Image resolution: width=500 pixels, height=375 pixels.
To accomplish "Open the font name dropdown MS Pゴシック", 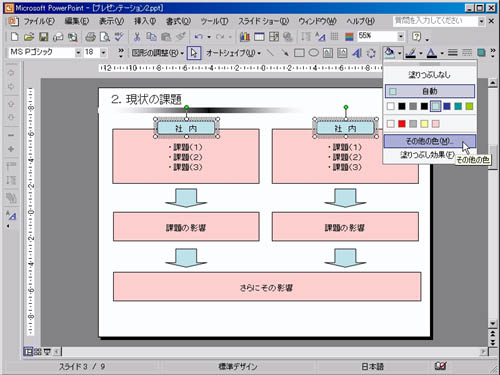I will (78, 53).
